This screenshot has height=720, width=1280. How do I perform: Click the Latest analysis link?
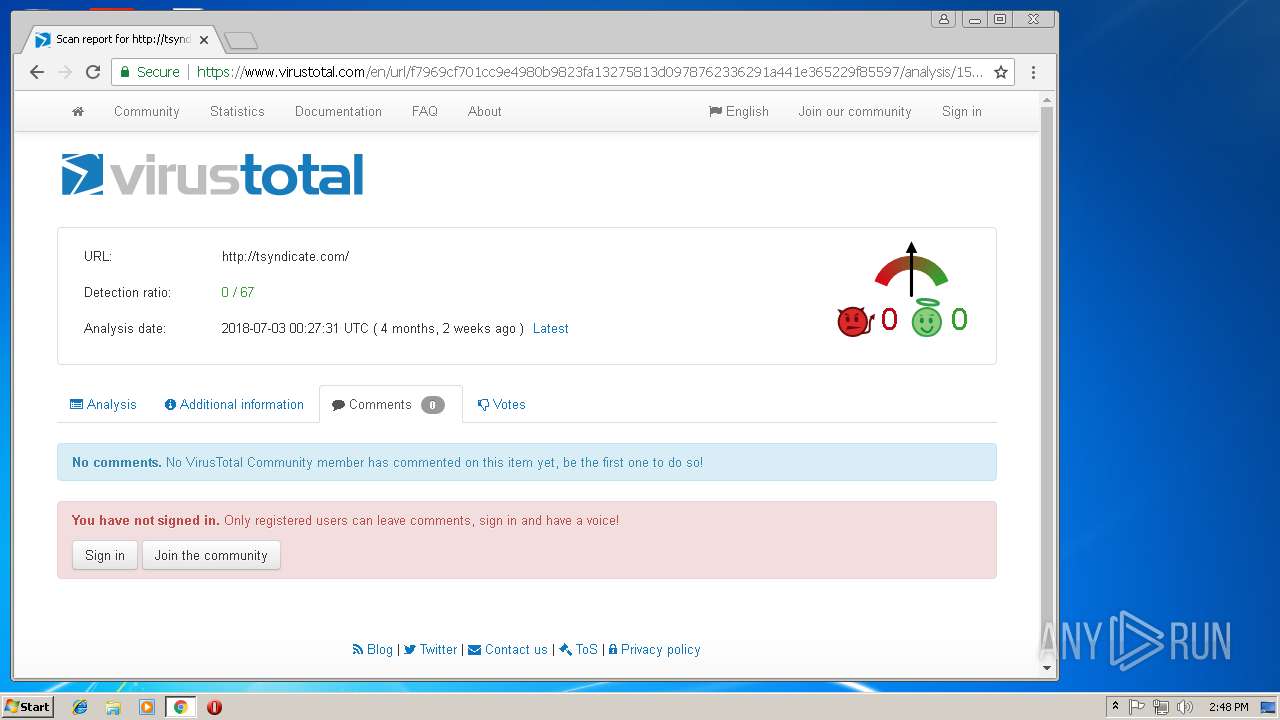click(x=551, y=328)
